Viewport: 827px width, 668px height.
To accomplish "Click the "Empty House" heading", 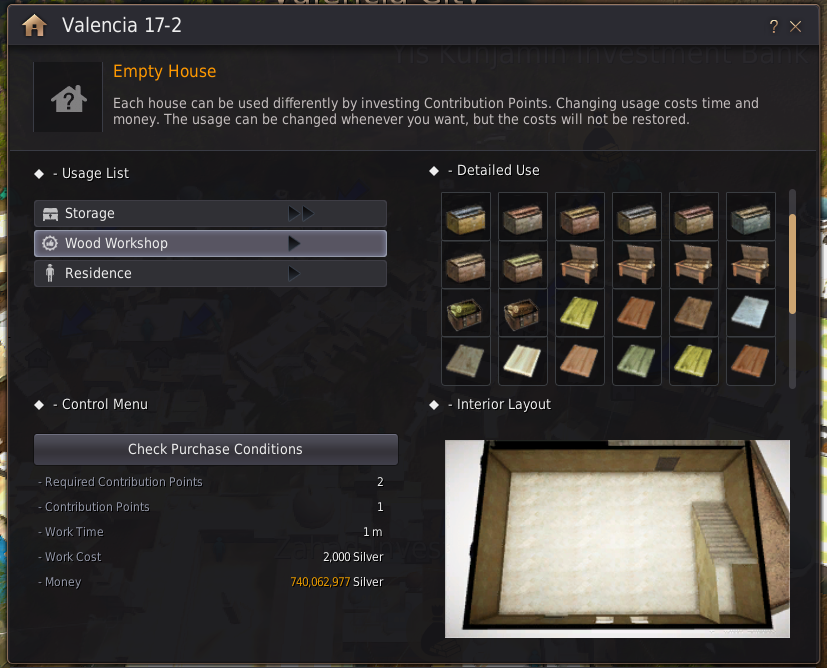I will tap(165, 71).
